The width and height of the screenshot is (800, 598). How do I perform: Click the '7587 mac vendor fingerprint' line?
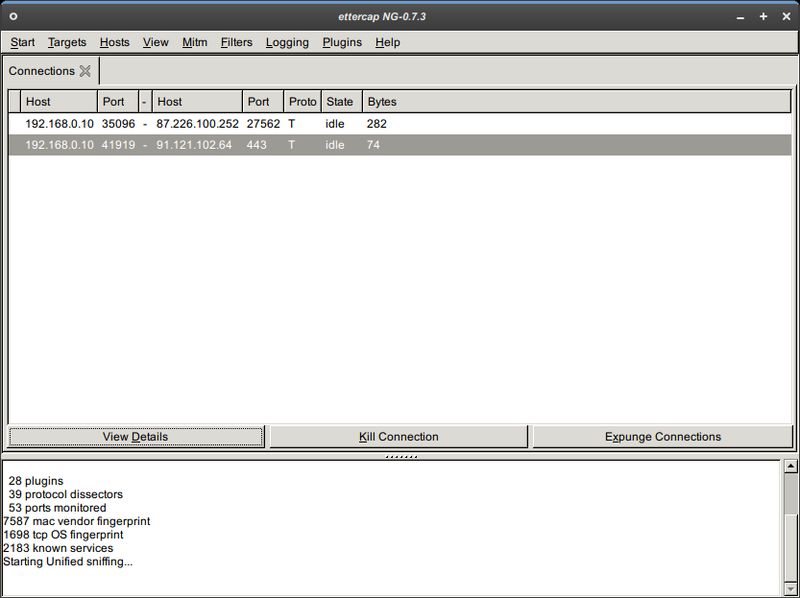pos(77,521)
